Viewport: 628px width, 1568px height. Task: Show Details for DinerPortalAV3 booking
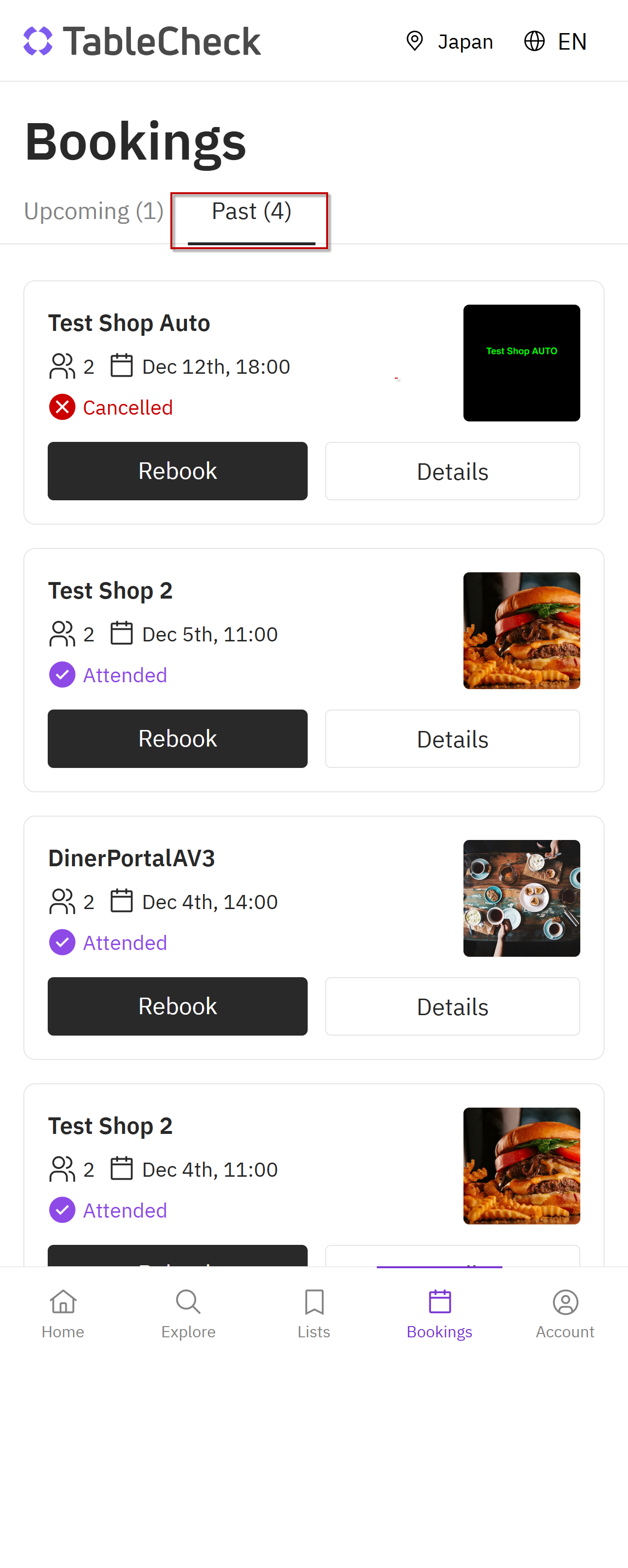coord(453,1007)
